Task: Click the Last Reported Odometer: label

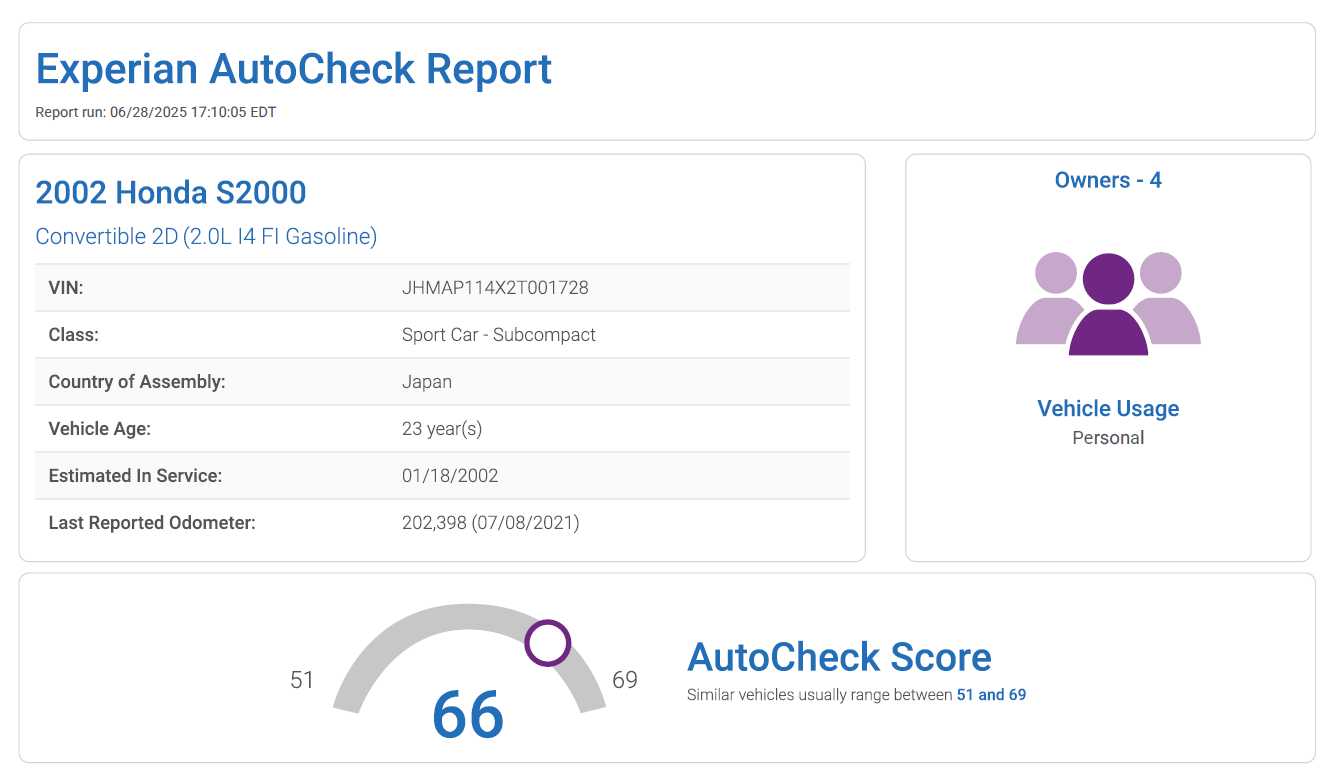Action: (152, 523)
